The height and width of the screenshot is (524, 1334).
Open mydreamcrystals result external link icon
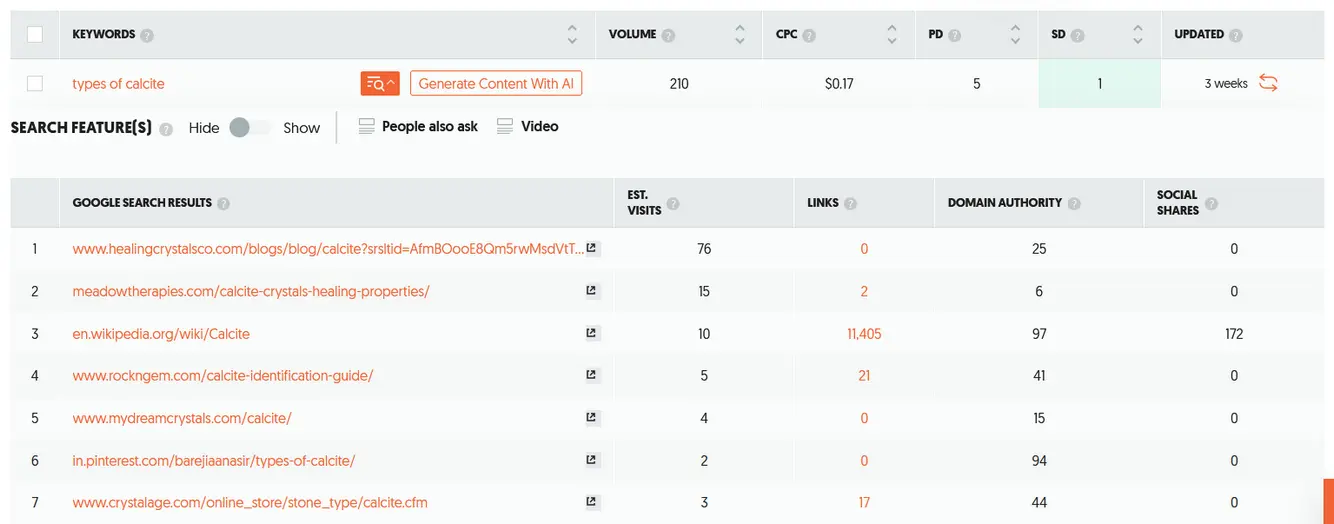[x=592, y=418]
